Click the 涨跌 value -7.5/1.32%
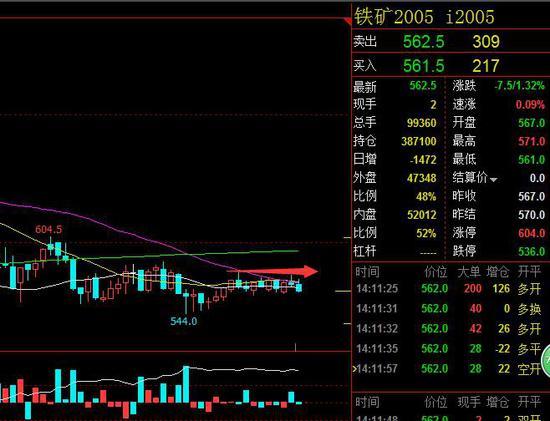This screenshot has height=421, width=550. point(519,85)
